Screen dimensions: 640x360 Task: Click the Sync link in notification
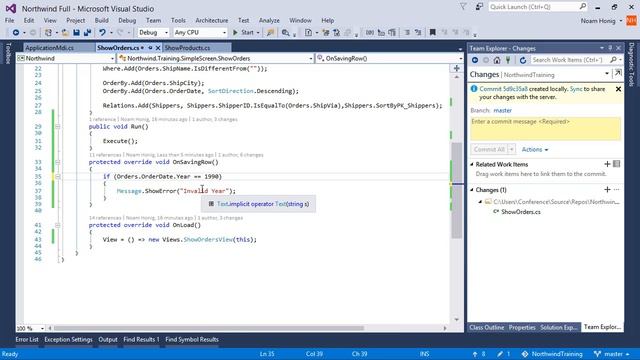tap(576, 89)
